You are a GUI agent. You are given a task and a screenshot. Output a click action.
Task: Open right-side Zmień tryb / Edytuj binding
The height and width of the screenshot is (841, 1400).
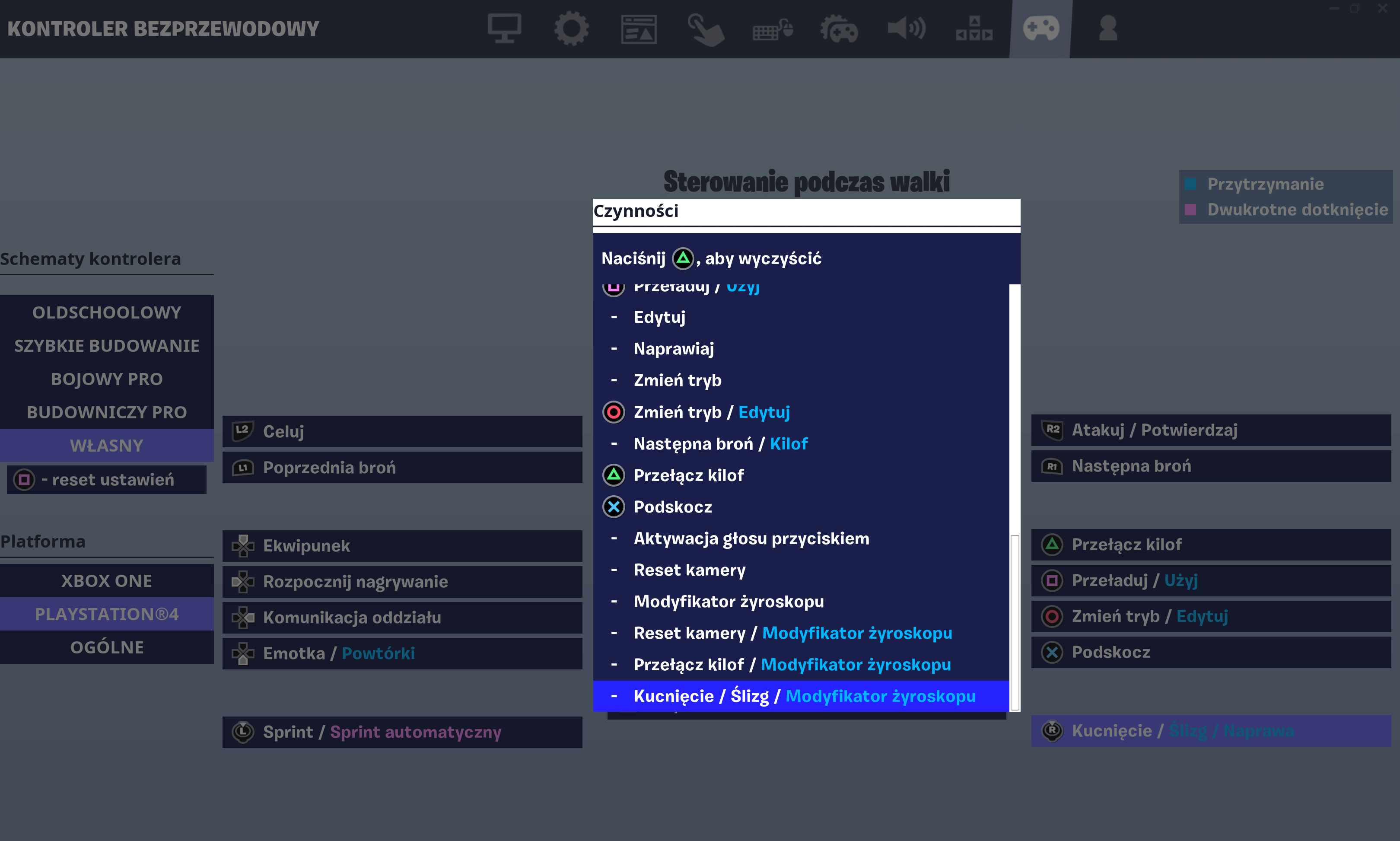coord(1211,617)
